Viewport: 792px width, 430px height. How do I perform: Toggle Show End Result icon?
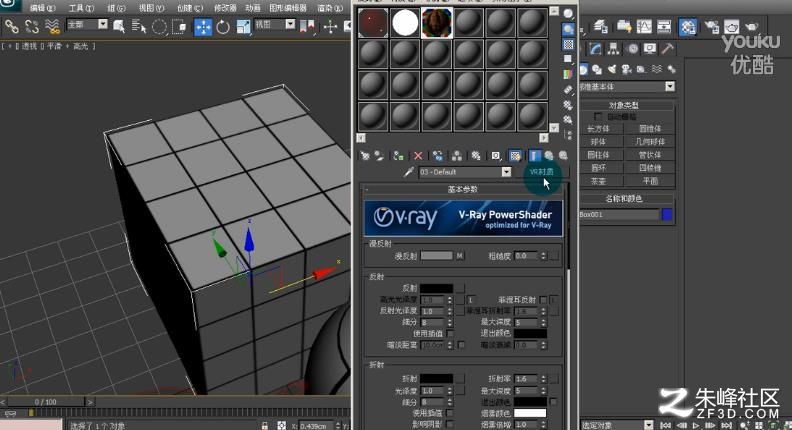pos(534,156)
